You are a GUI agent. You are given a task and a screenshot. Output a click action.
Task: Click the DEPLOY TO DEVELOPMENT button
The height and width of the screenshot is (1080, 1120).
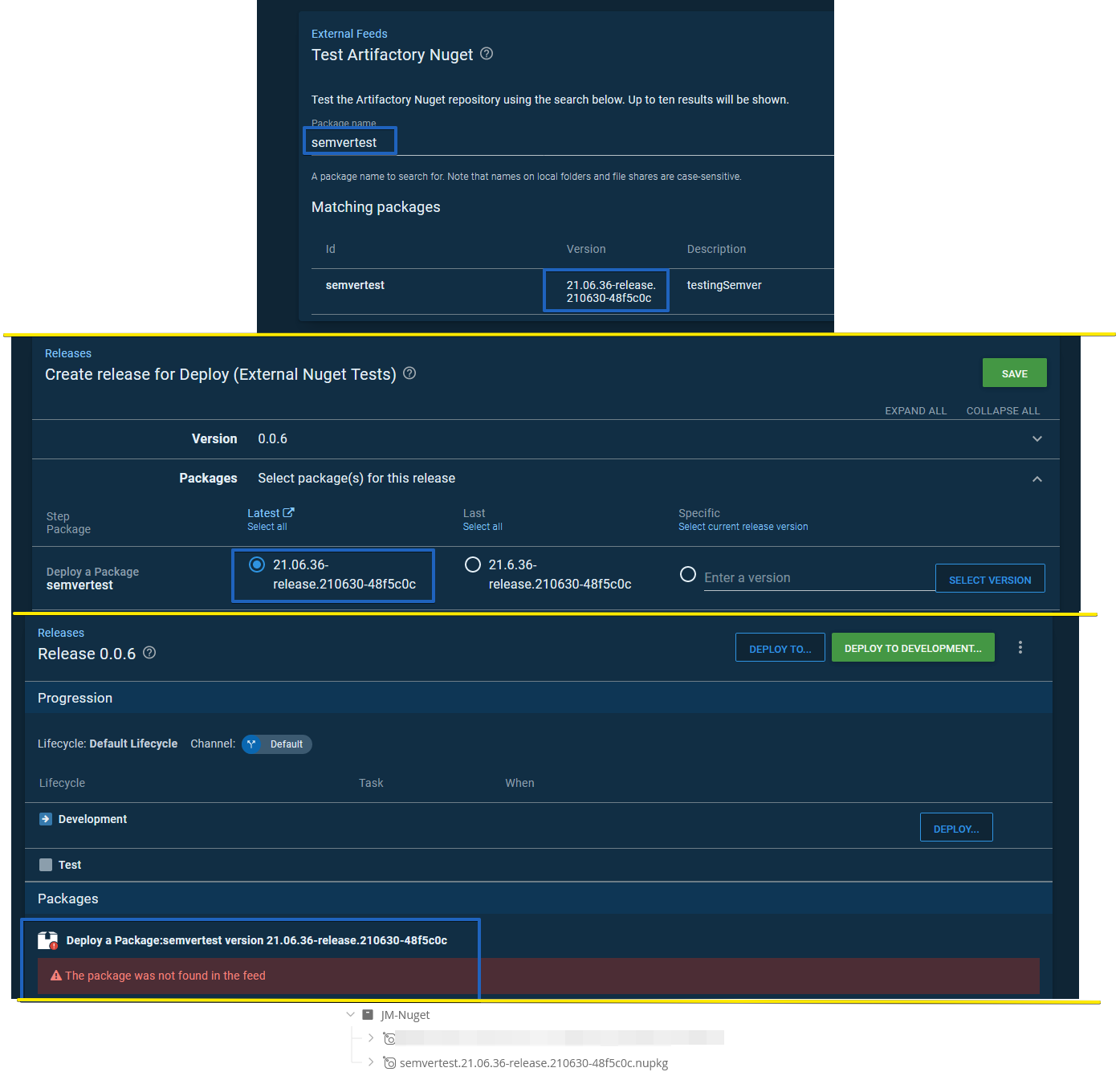click(x=912, y=647)
